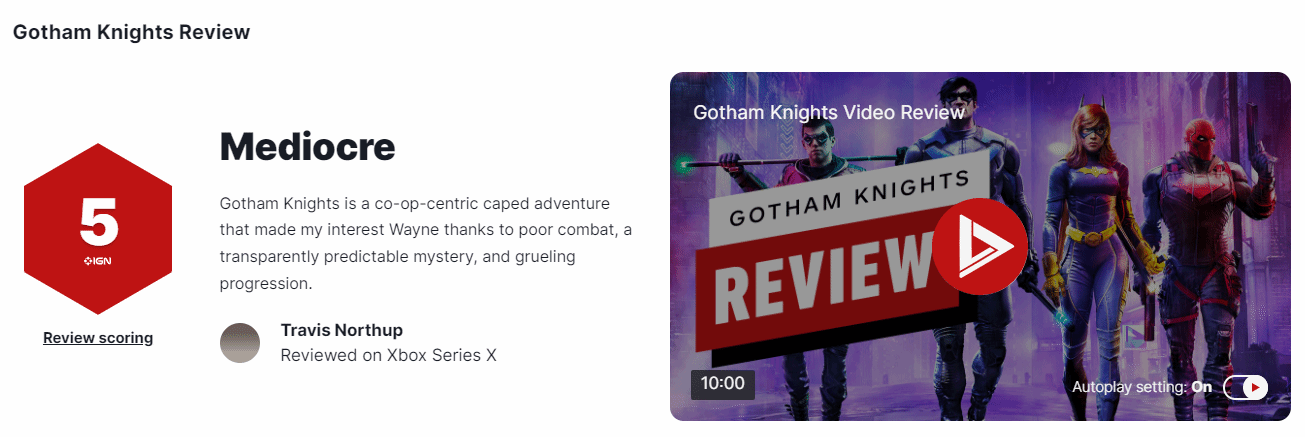Select the Gotham Knights Video Review title

tap(828, 112)
